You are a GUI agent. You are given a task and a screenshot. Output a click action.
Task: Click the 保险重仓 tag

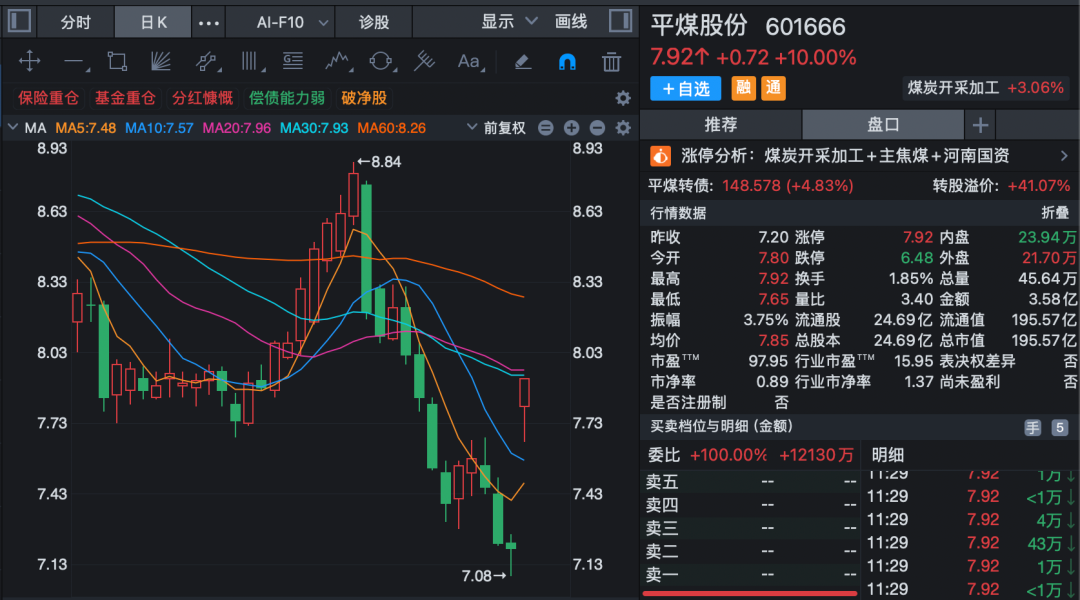48,98
